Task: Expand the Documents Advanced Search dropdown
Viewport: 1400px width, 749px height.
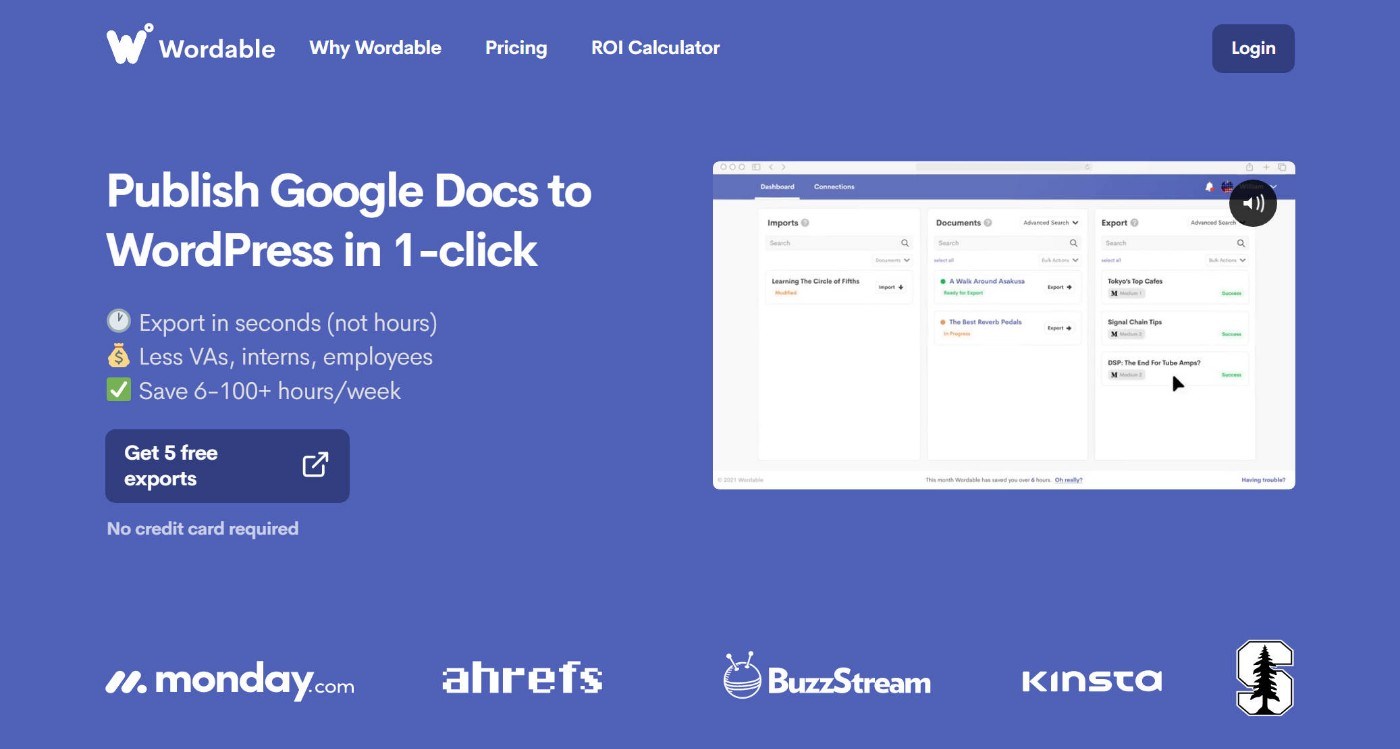Action: click(1051, 223)
